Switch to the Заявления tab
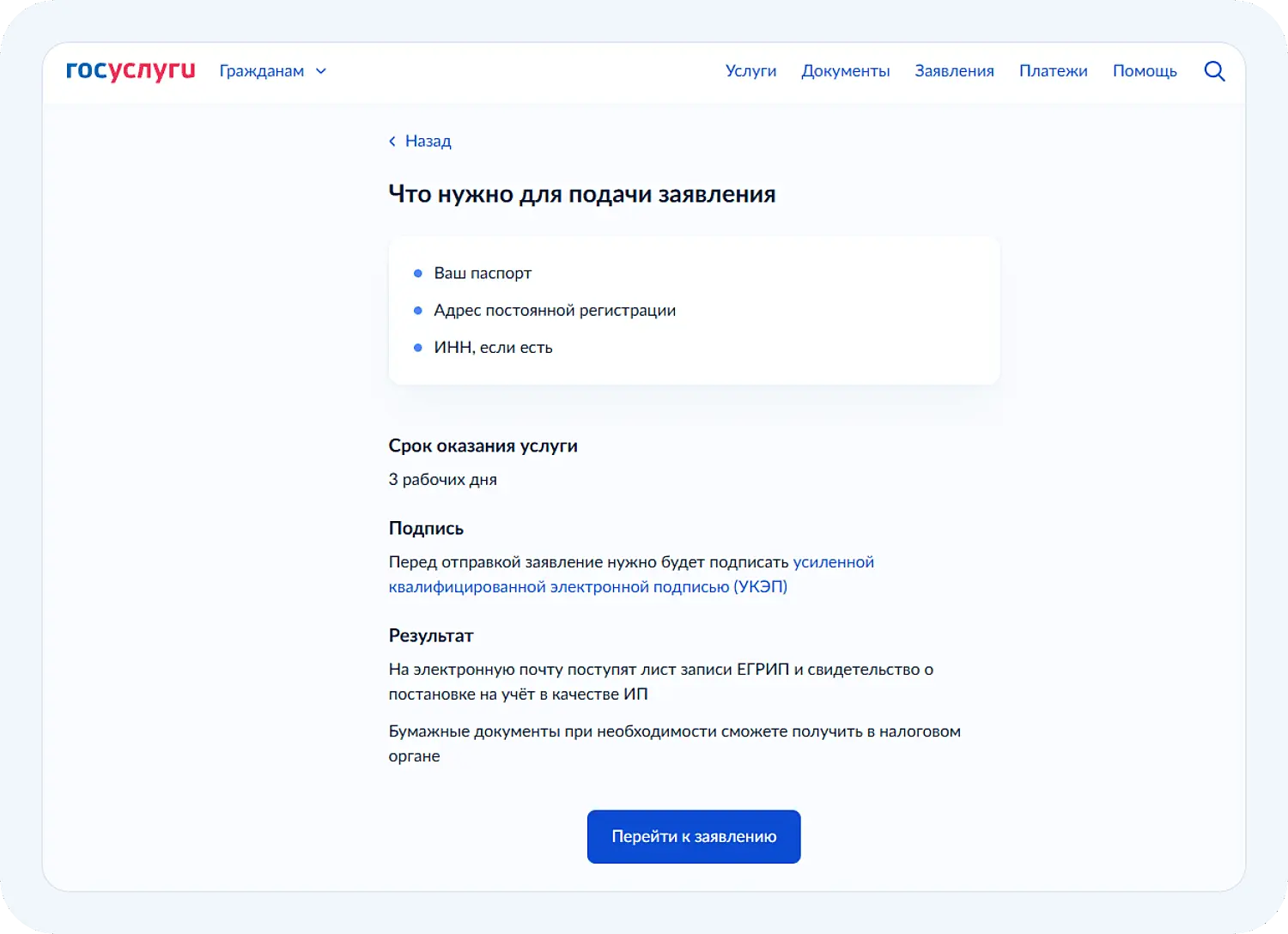The height and width of the screenshot is (934, 1288). pos(954,70)
